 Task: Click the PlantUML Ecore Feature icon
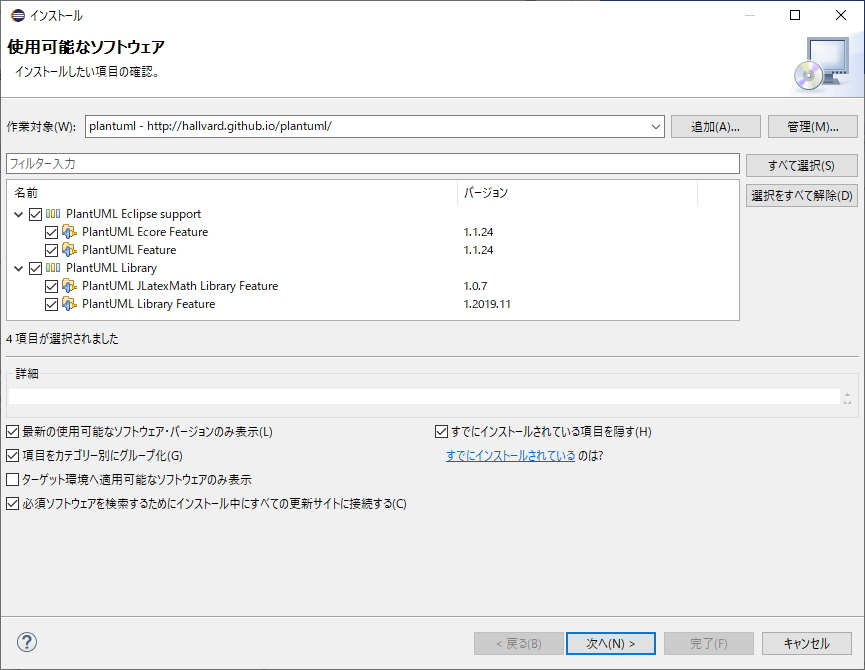[x=70, y=232]
